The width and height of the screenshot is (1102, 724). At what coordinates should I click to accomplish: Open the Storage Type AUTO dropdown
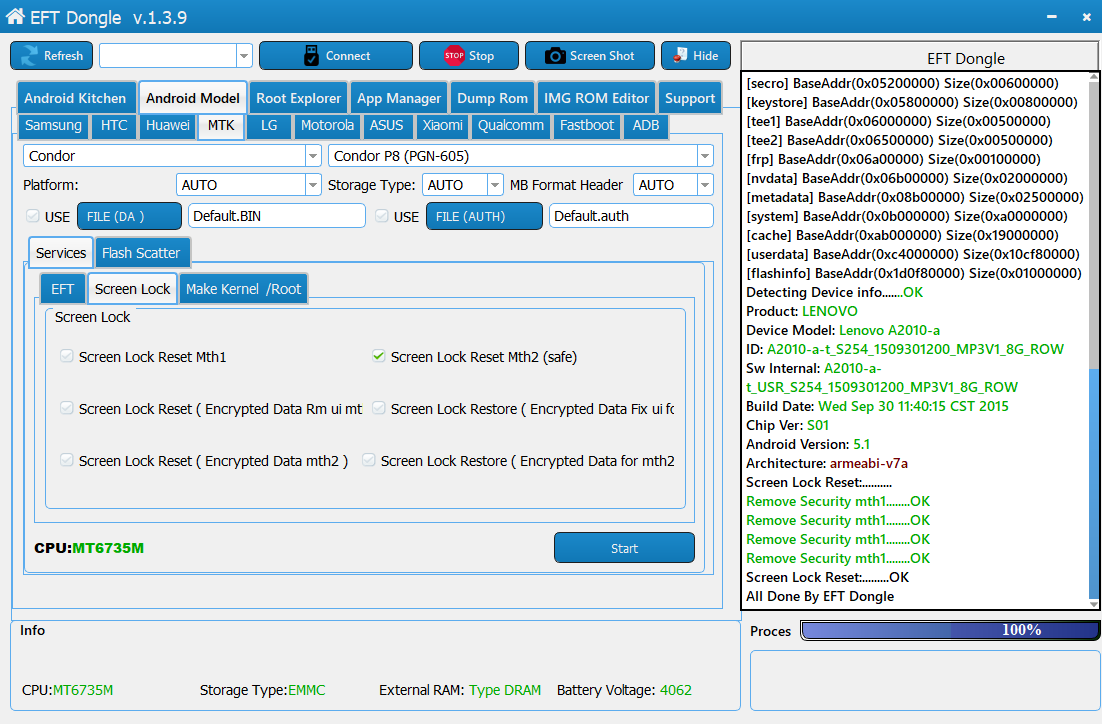tap(495, 185)
